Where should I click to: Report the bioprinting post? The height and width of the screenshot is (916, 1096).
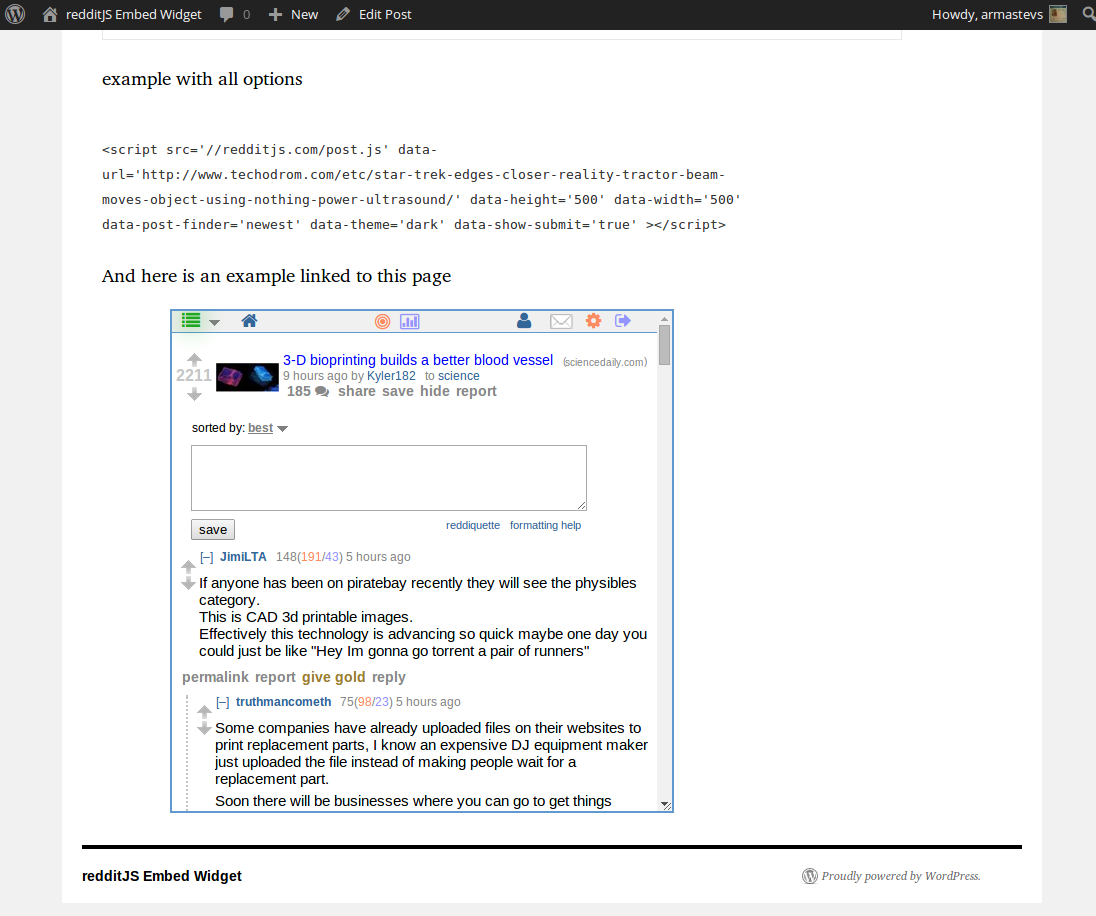point(476,392)
